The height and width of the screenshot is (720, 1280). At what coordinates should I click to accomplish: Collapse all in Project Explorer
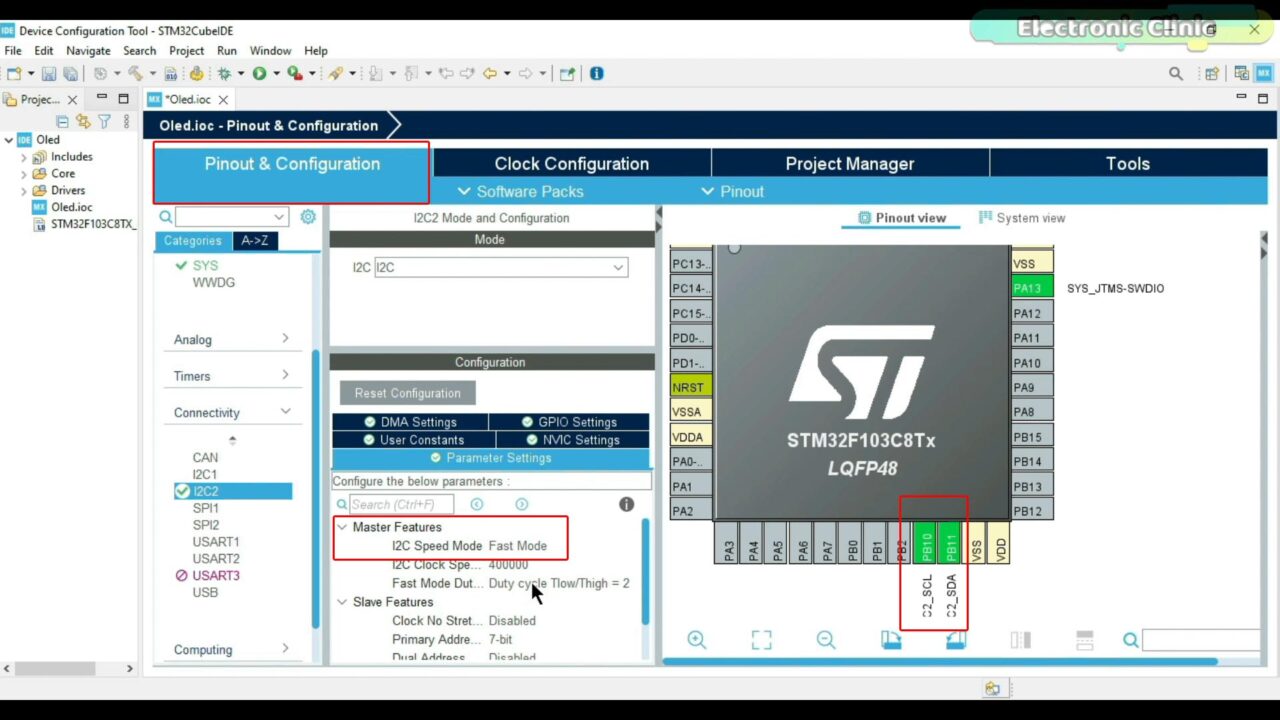62,121
